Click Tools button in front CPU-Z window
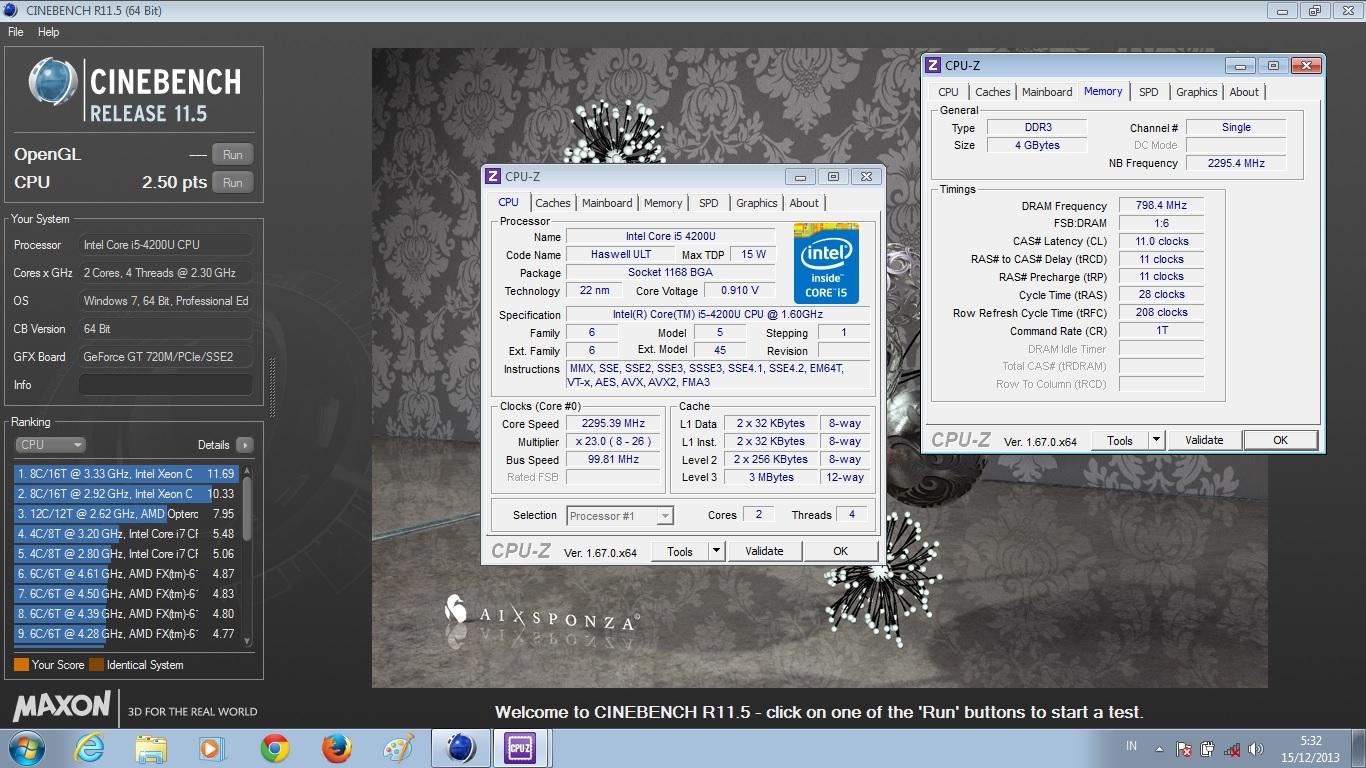The width and height of the screenshot is (1366, 768). (x=680, y=551)
